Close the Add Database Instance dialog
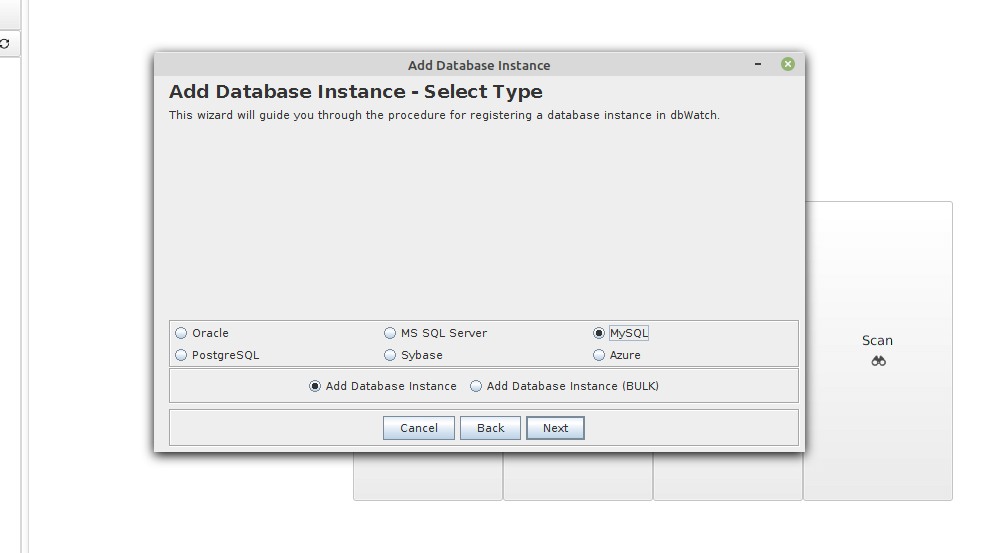 pos(787,64)
